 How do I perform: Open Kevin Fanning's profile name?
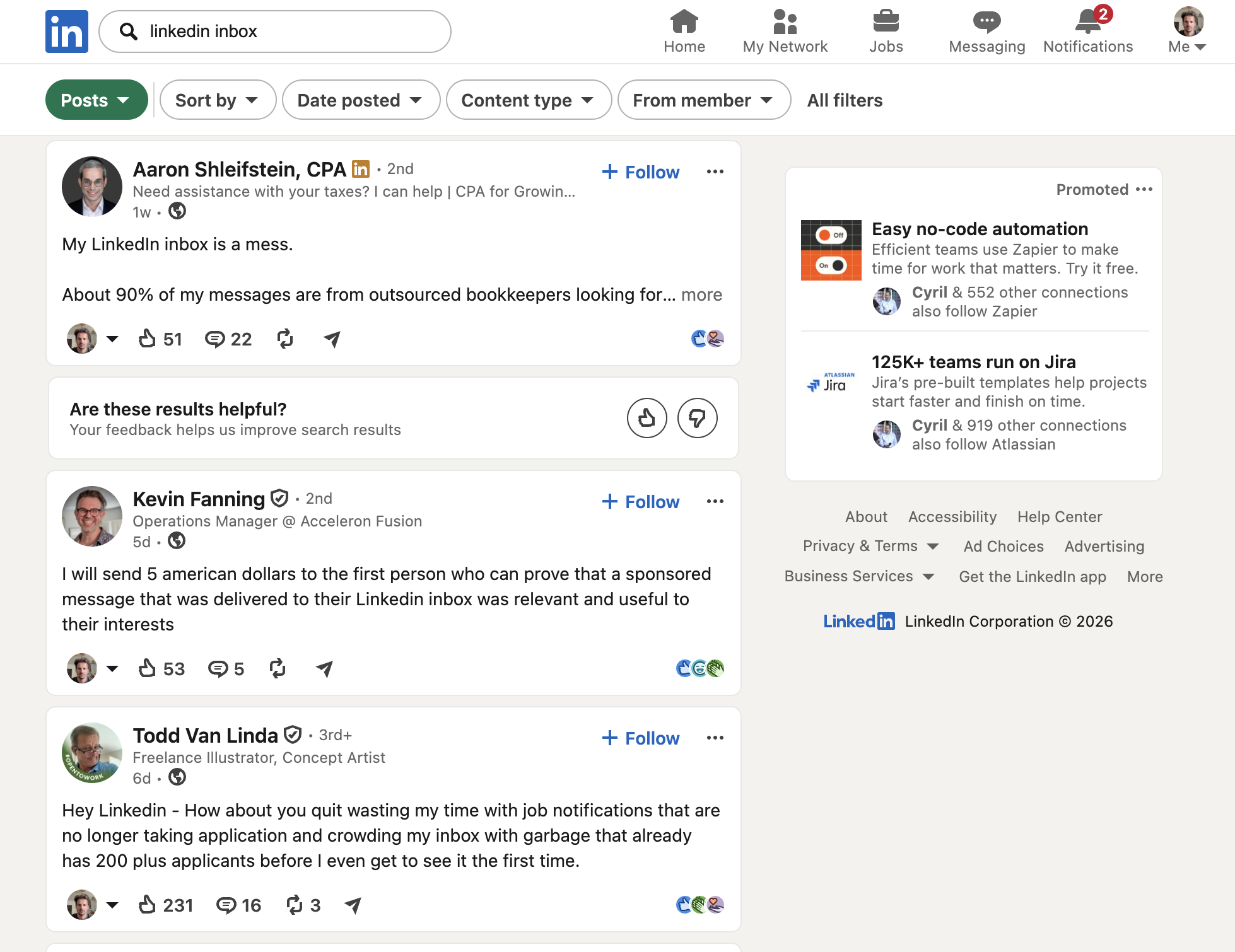199,499
